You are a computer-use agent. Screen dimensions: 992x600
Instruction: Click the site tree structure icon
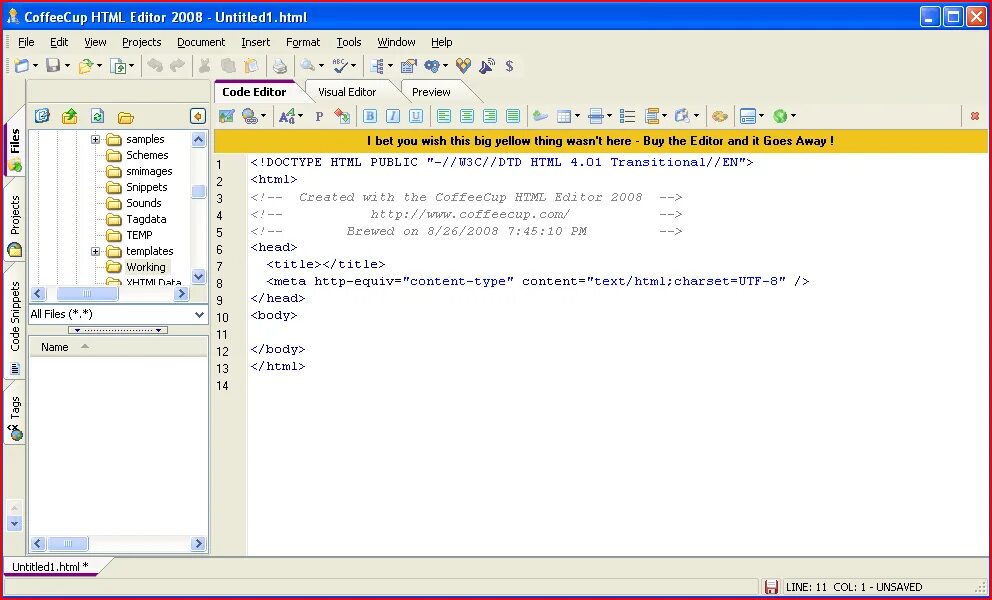[x=378, y=65]
